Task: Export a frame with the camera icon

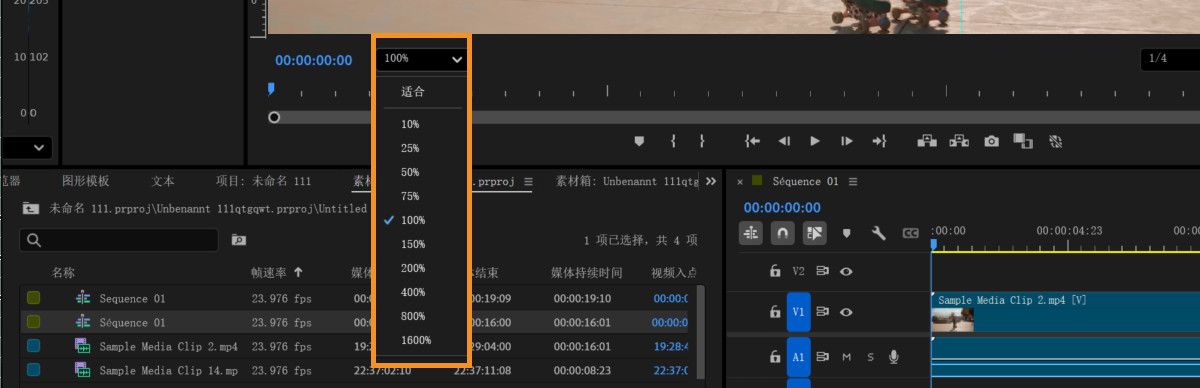Action: [991, 141]
